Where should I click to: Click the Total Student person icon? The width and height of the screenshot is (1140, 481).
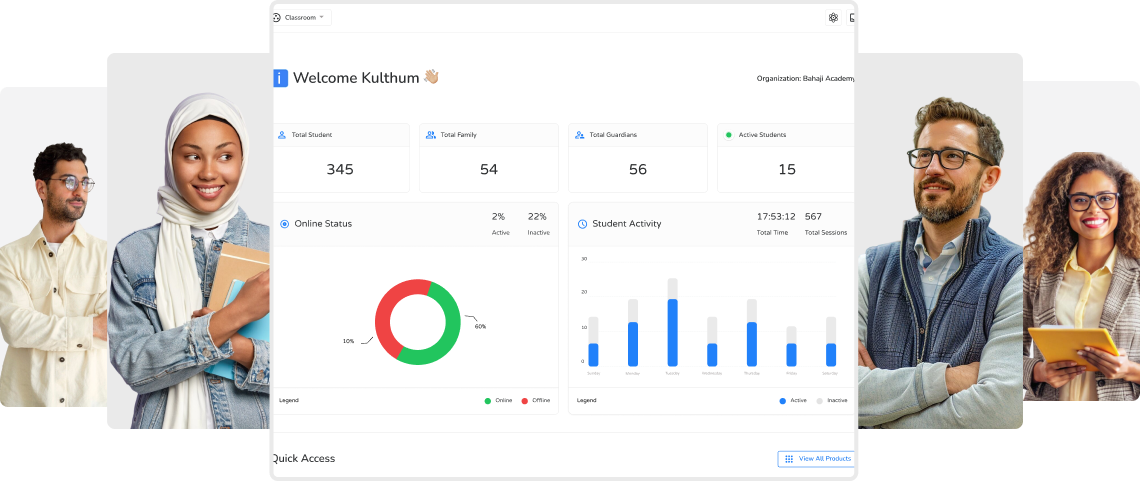pos(282,135)
